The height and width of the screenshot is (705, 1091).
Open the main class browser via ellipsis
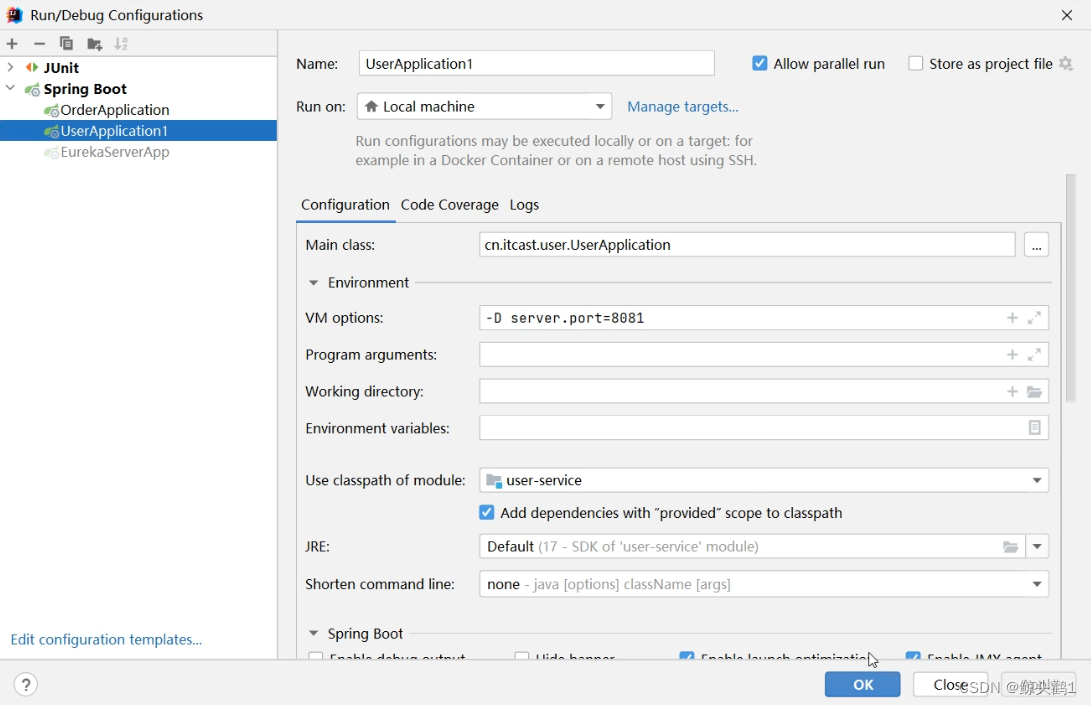[x=1036, y=244]
